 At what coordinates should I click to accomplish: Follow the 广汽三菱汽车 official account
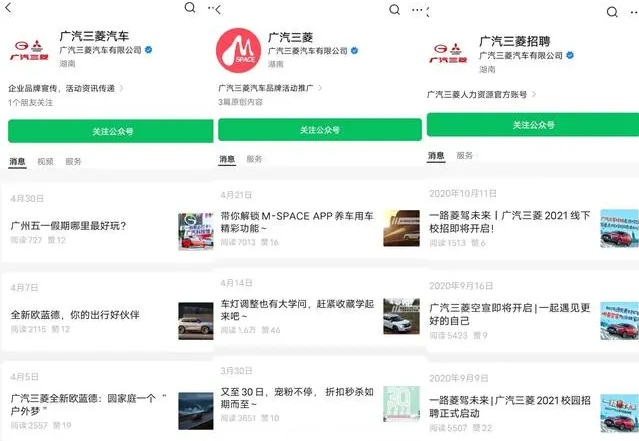(x=110, y=131)
